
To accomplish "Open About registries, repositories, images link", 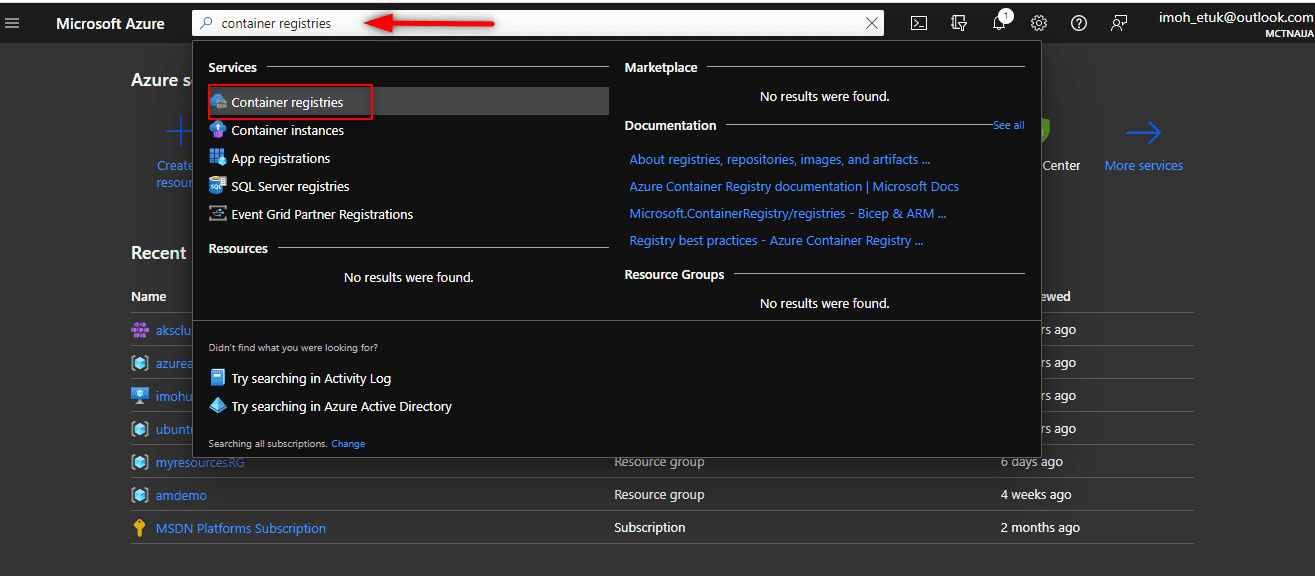I will pos(780,159).
